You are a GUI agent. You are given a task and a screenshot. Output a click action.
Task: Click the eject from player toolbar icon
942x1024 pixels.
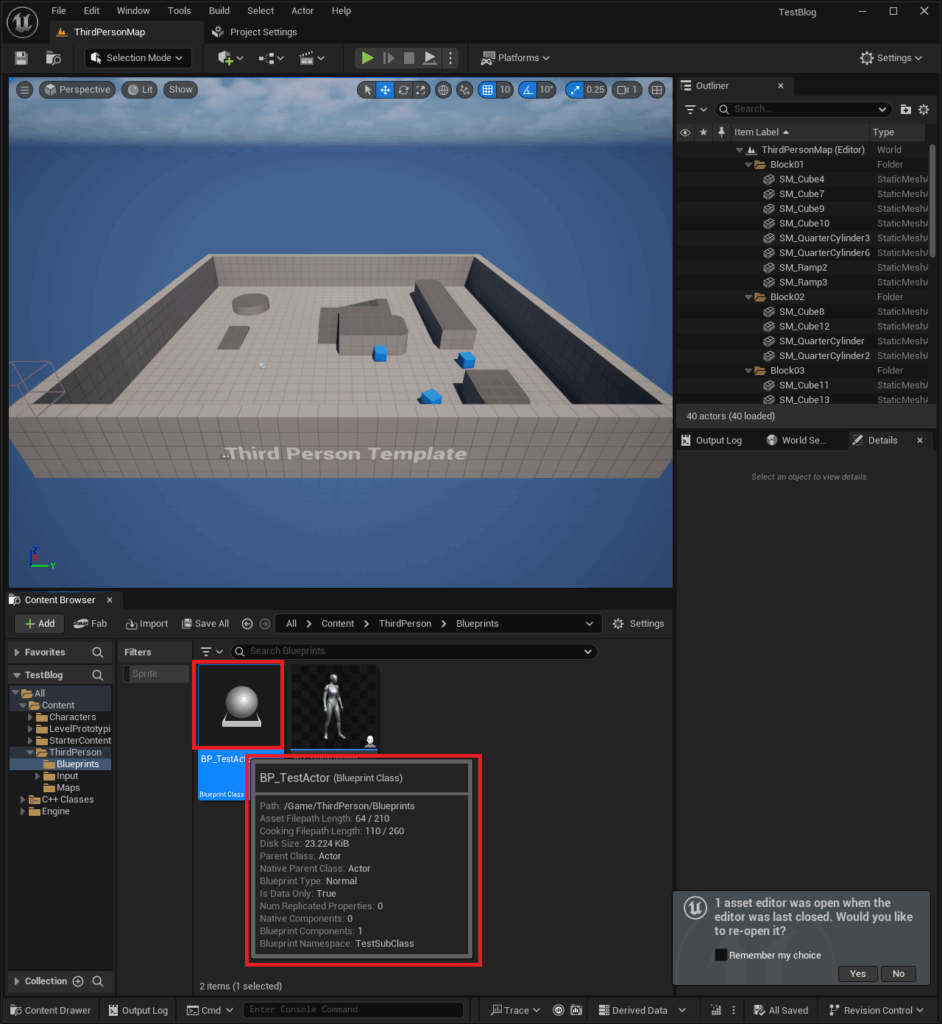coord(430,58)
